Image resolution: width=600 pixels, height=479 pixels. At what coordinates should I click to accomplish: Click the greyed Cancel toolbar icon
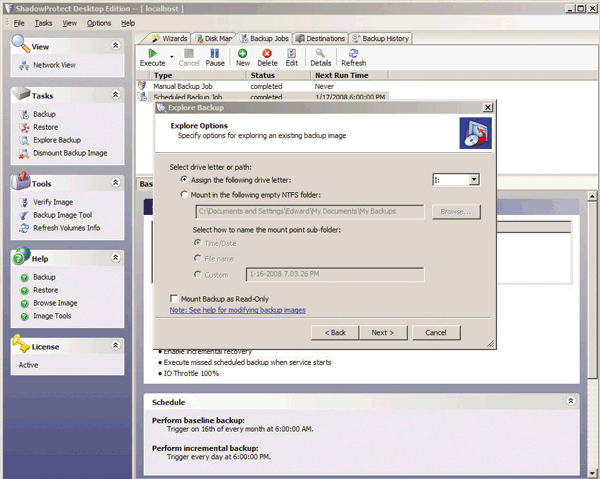click(189, 57)
